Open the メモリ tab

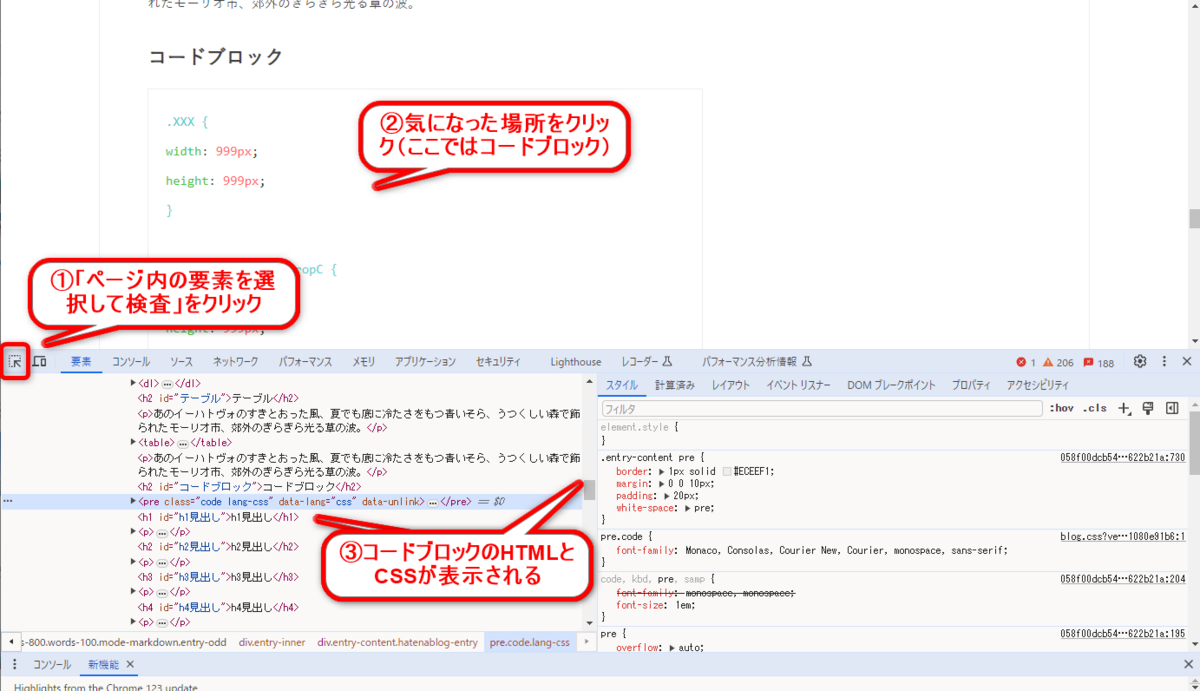[x=363, y=362]
